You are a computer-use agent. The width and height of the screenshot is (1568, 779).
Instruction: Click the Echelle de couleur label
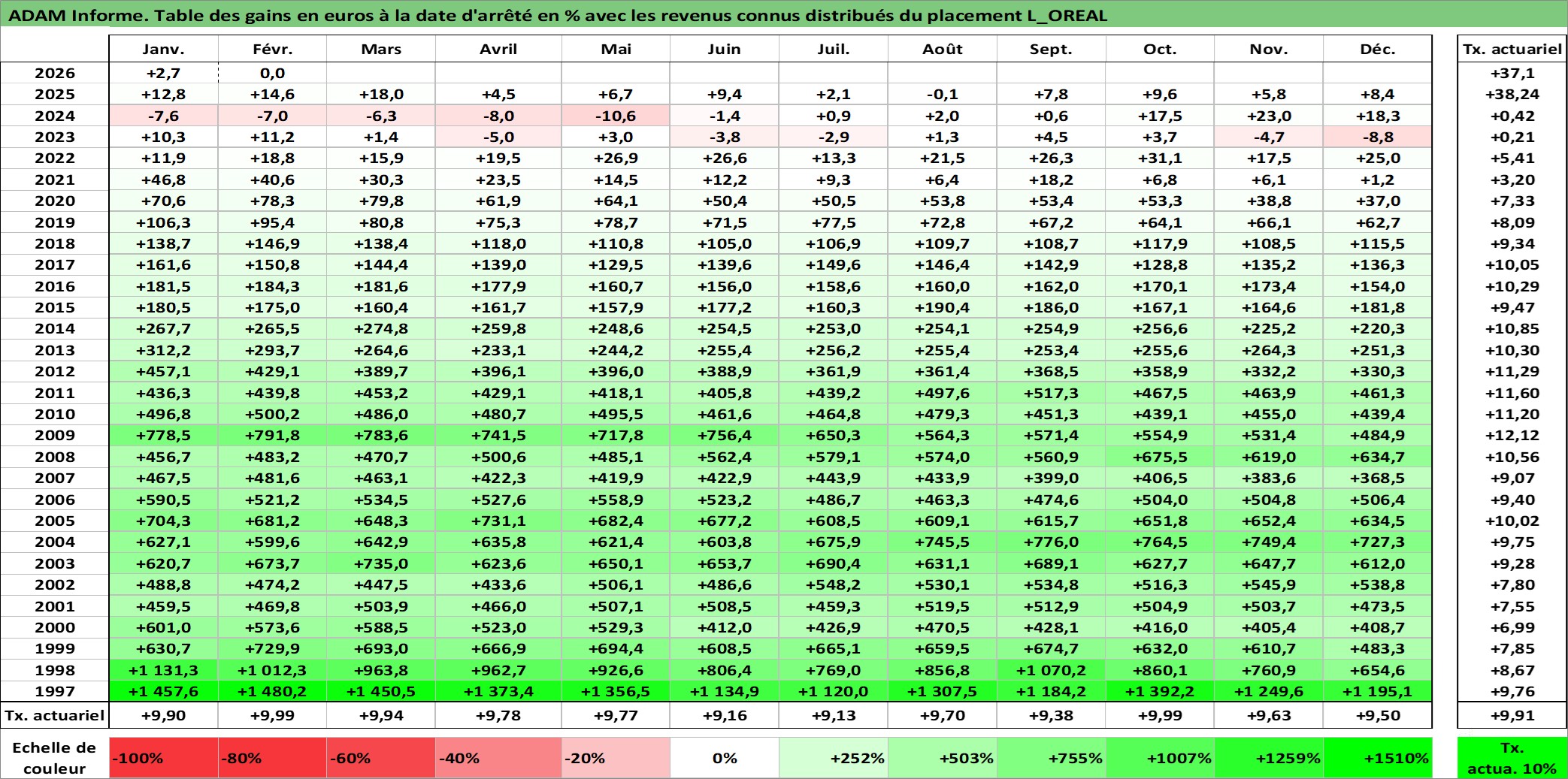click(54, 758)
